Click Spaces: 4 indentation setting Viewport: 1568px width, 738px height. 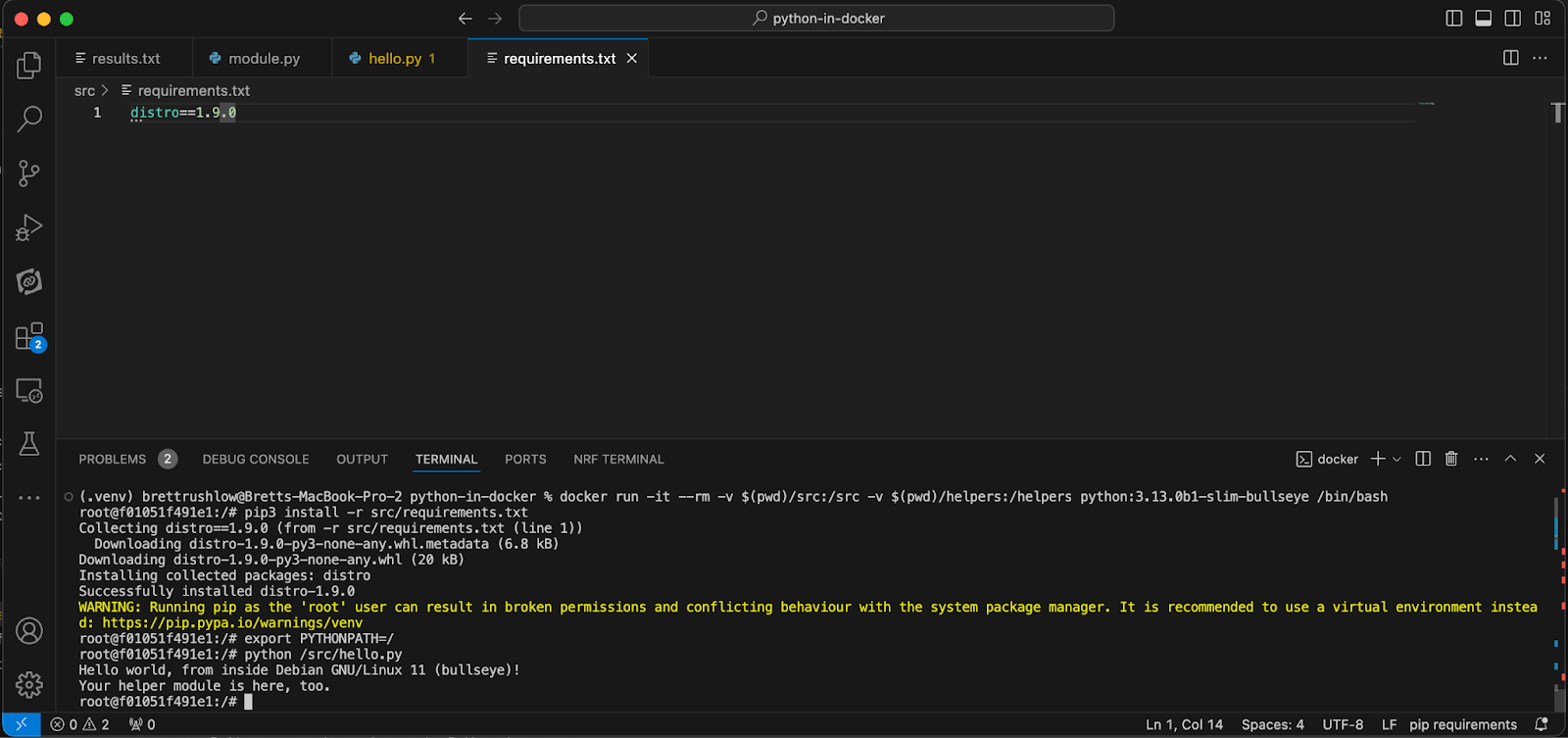pos(1272,724)
